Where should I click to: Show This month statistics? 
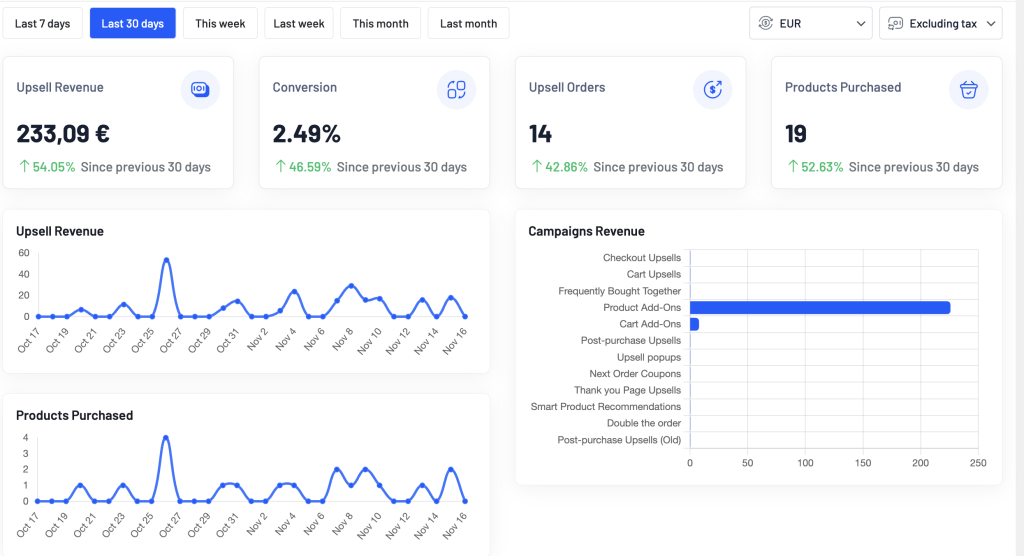pos(380,23)
